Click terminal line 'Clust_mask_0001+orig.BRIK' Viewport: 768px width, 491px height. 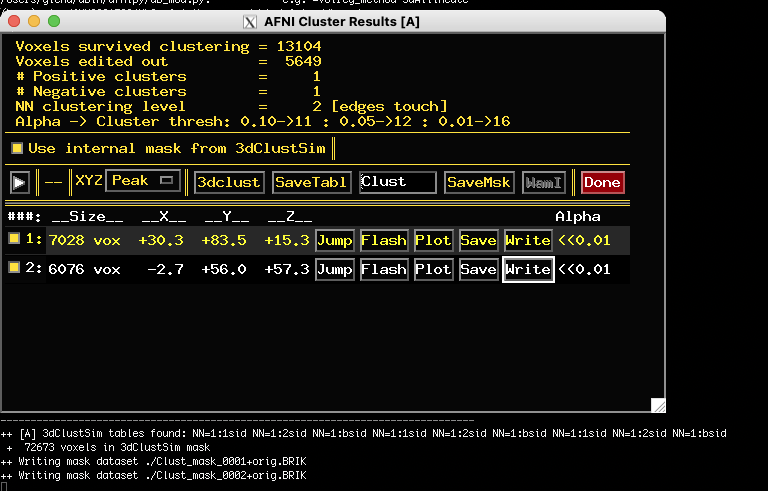coord(154,462)
